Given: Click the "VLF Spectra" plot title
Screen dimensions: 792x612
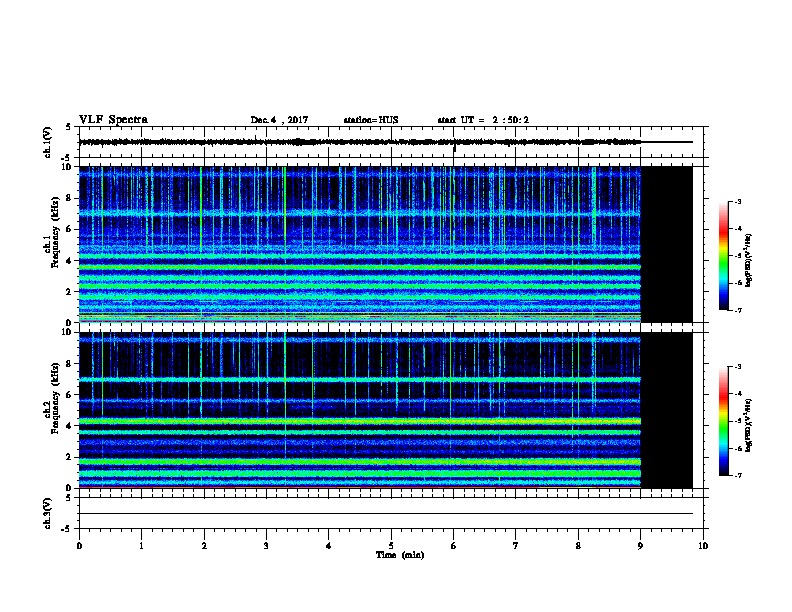Looking at the screenshot, I should coord(113,120).
